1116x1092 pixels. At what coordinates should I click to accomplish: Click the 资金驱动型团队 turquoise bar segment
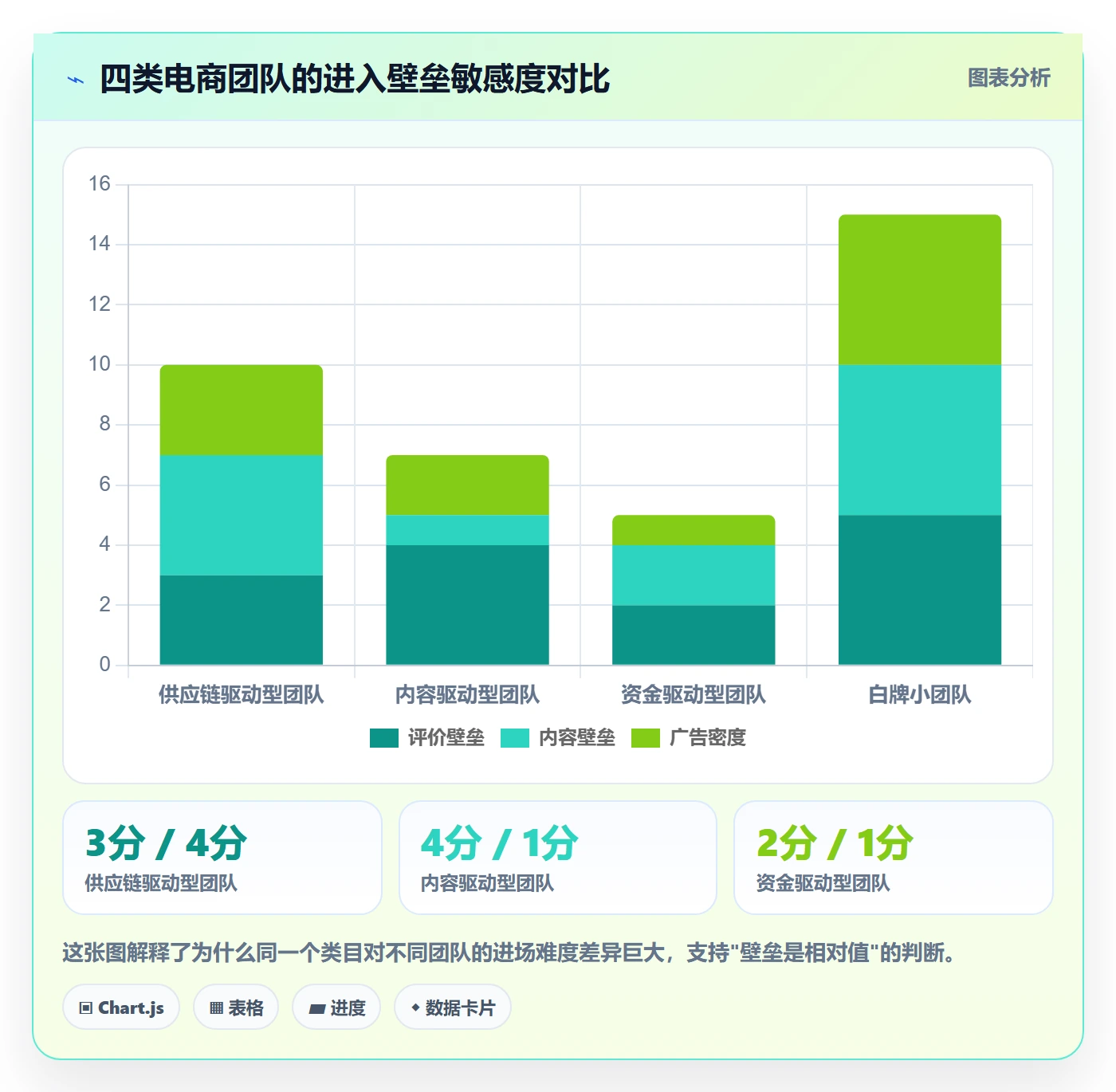coord(694,575)
